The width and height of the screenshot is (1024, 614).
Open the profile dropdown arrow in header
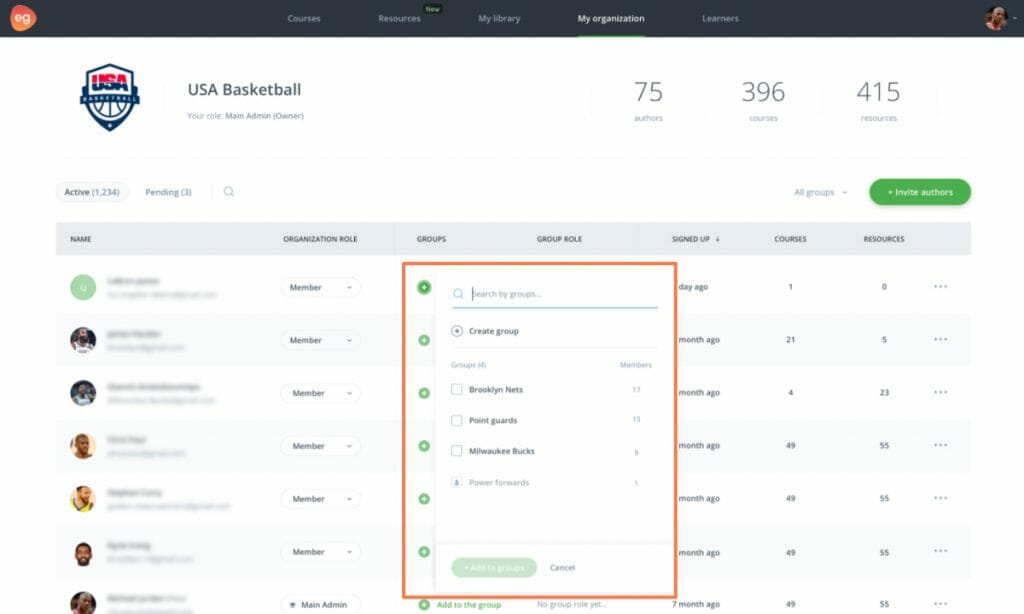pyautogui.click(x=1014, y=18)
